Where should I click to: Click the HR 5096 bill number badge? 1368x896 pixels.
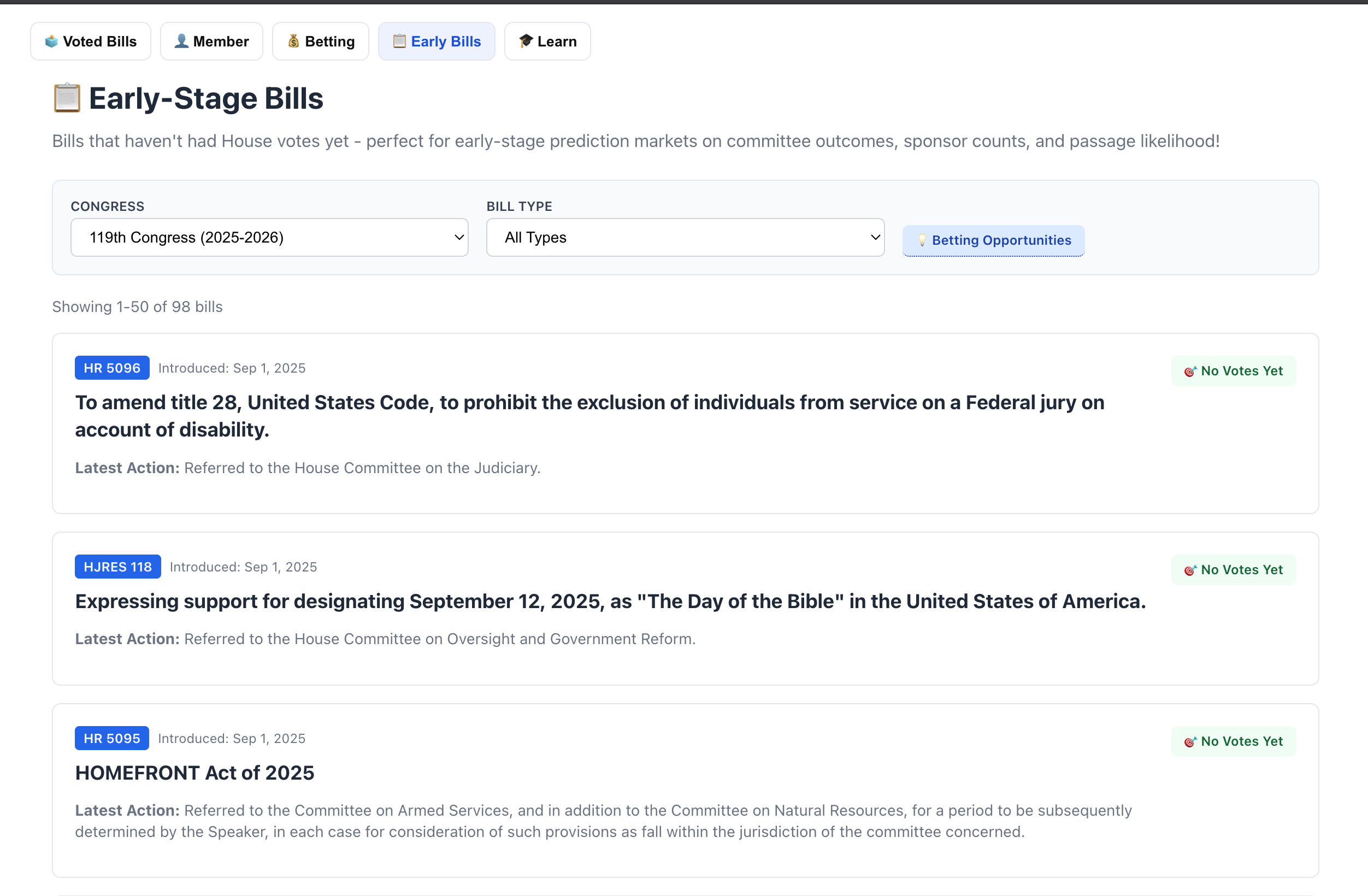click(x=112, y=368)
